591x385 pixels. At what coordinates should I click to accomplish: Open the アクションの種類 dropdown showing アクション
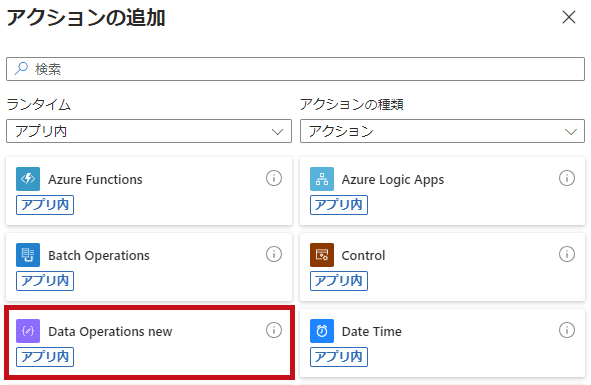pyautogui.click(x=442, y=131)
